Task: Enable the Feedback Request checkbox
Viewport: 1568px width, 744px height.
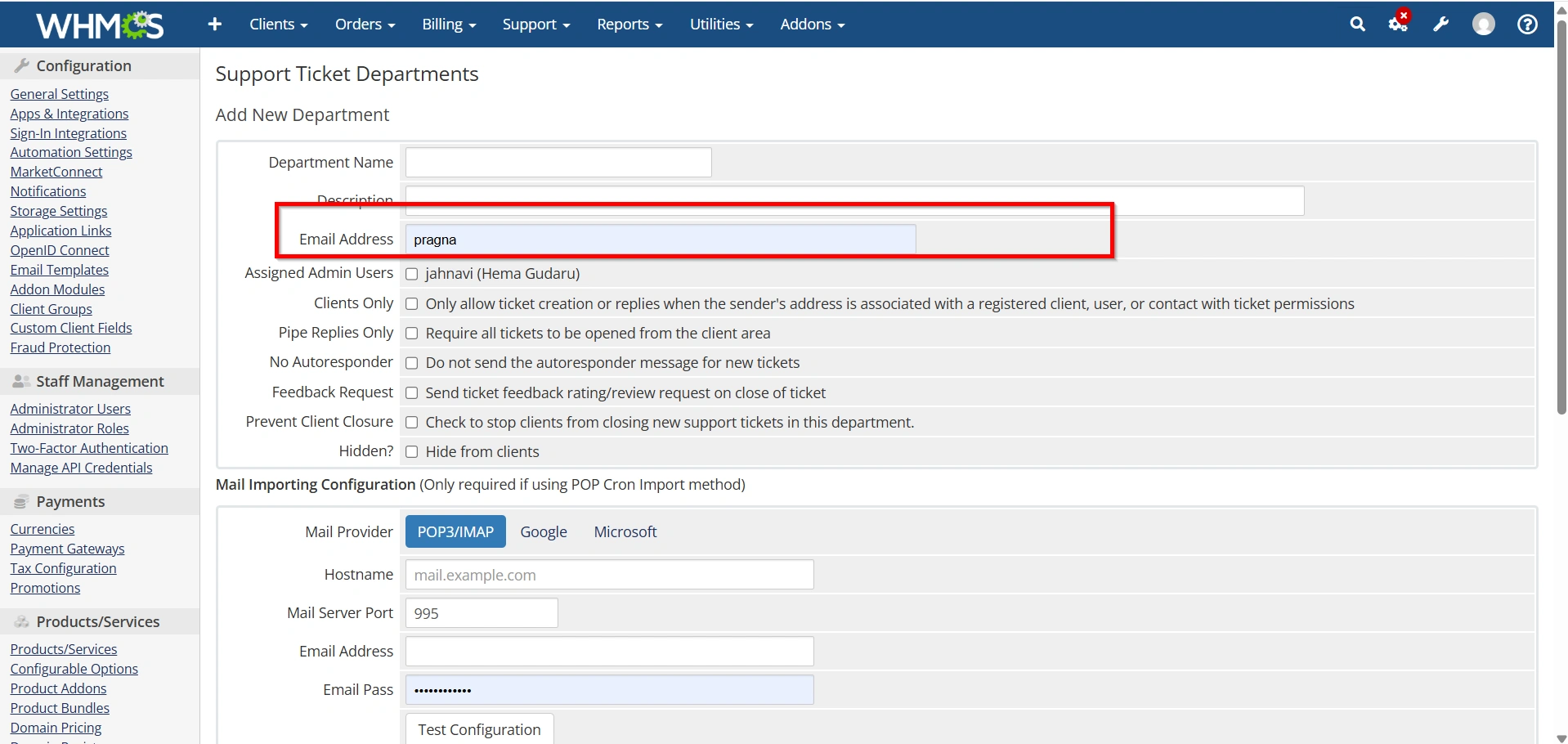Action: click(x=412, y=393)
